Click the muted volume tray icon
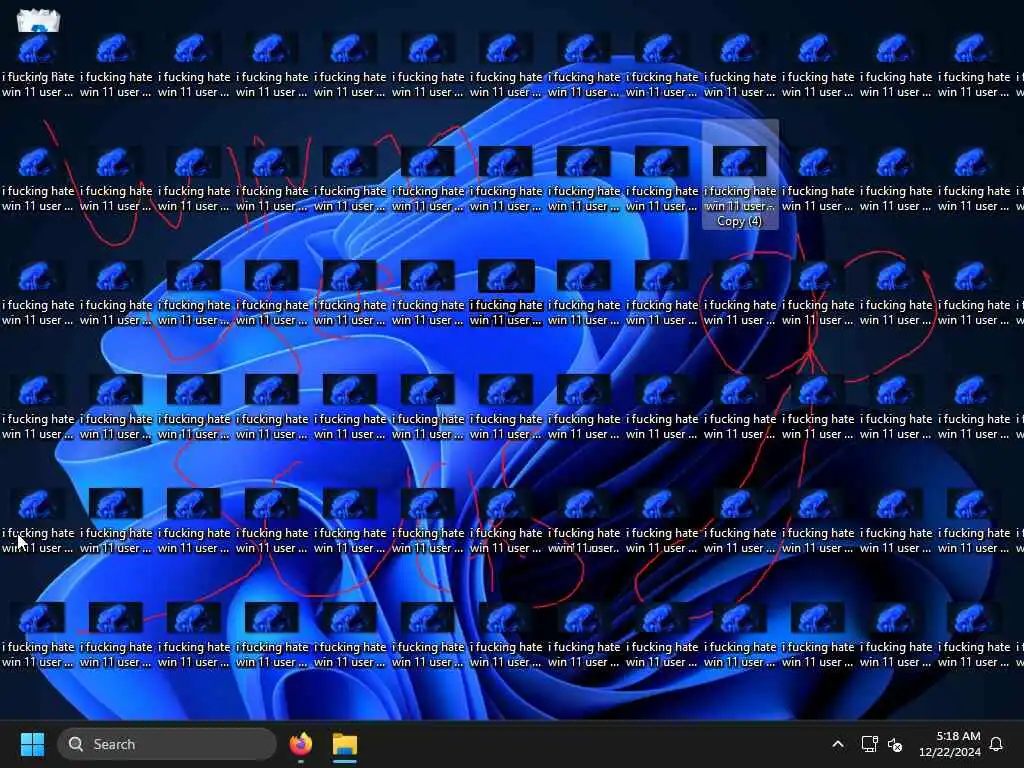 [x=895, y=744]
